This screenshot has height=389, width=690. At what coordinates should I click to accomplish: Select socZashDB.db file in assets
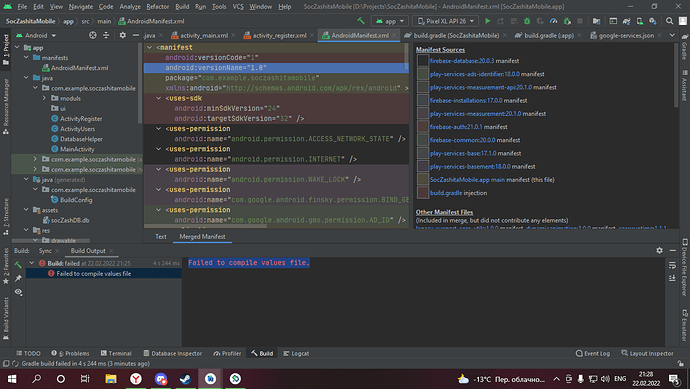click(x=66, y=220)
